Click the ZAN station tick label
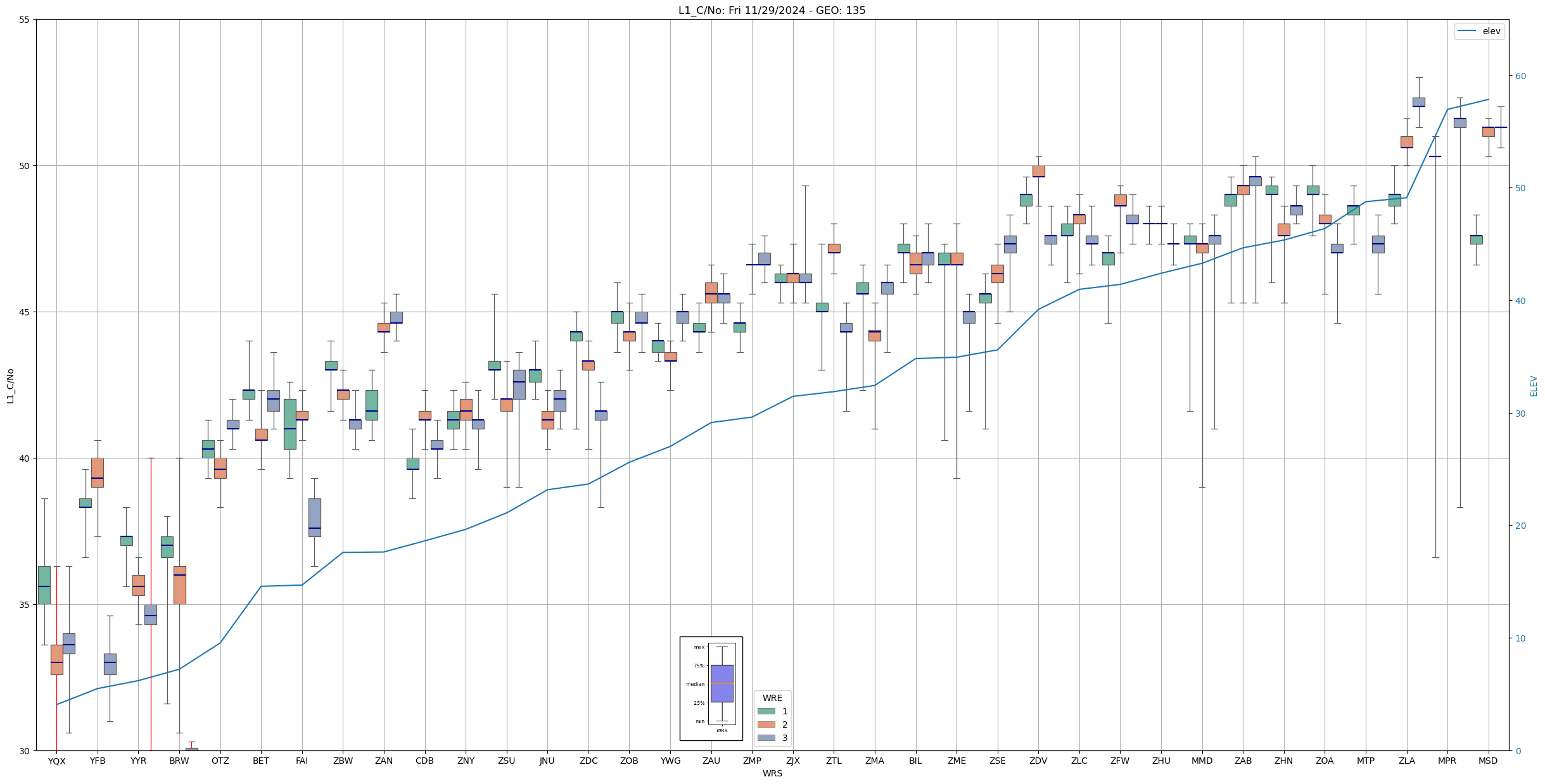The height and width of the screenshot is (784, 1545). tap(384, 761)
